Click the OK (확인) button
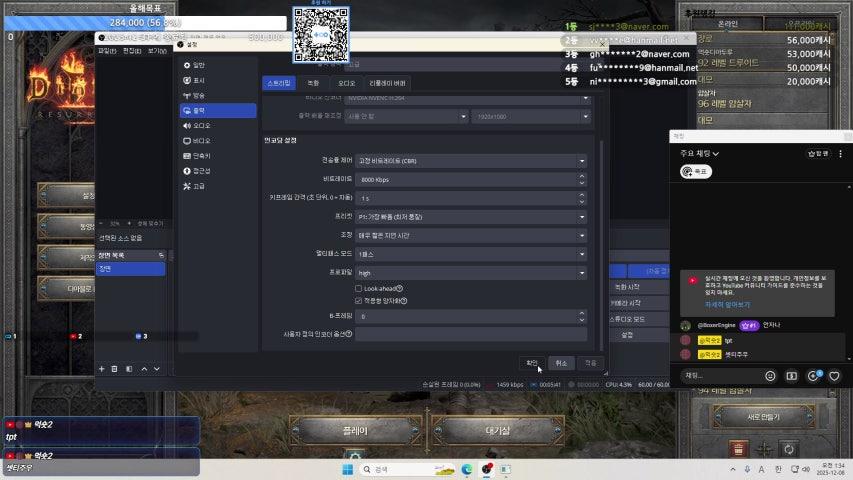 (531, 363)
